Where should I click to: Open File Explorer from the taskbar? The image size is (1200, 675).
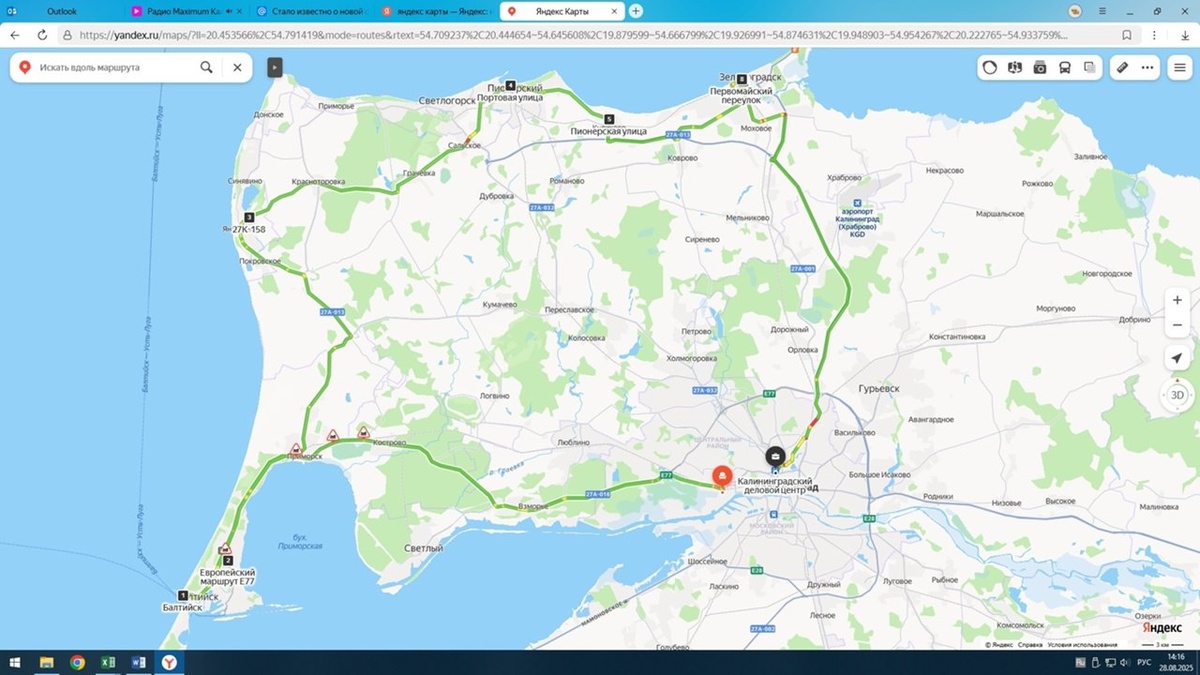point(46,662)
